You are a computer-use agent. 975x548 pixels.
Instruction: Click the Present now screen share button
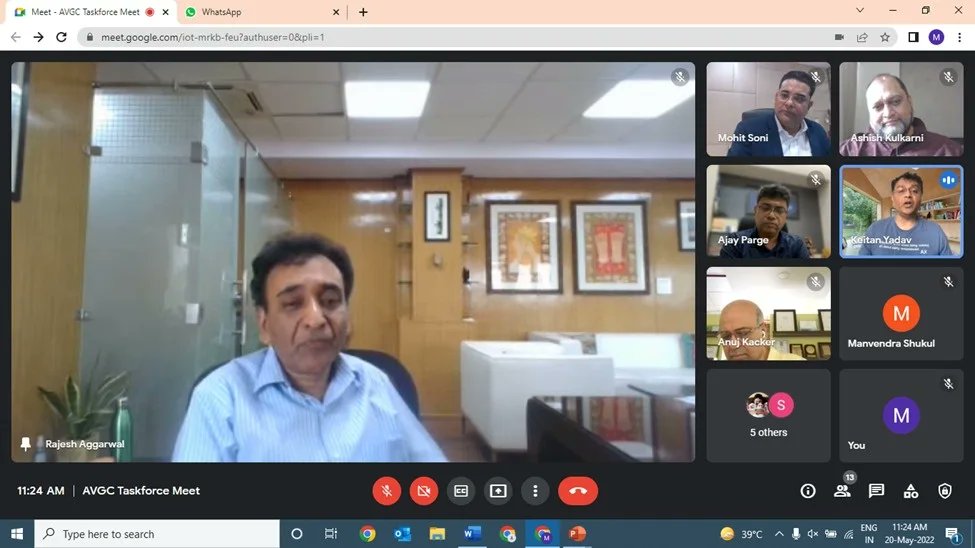click(498, 491)
